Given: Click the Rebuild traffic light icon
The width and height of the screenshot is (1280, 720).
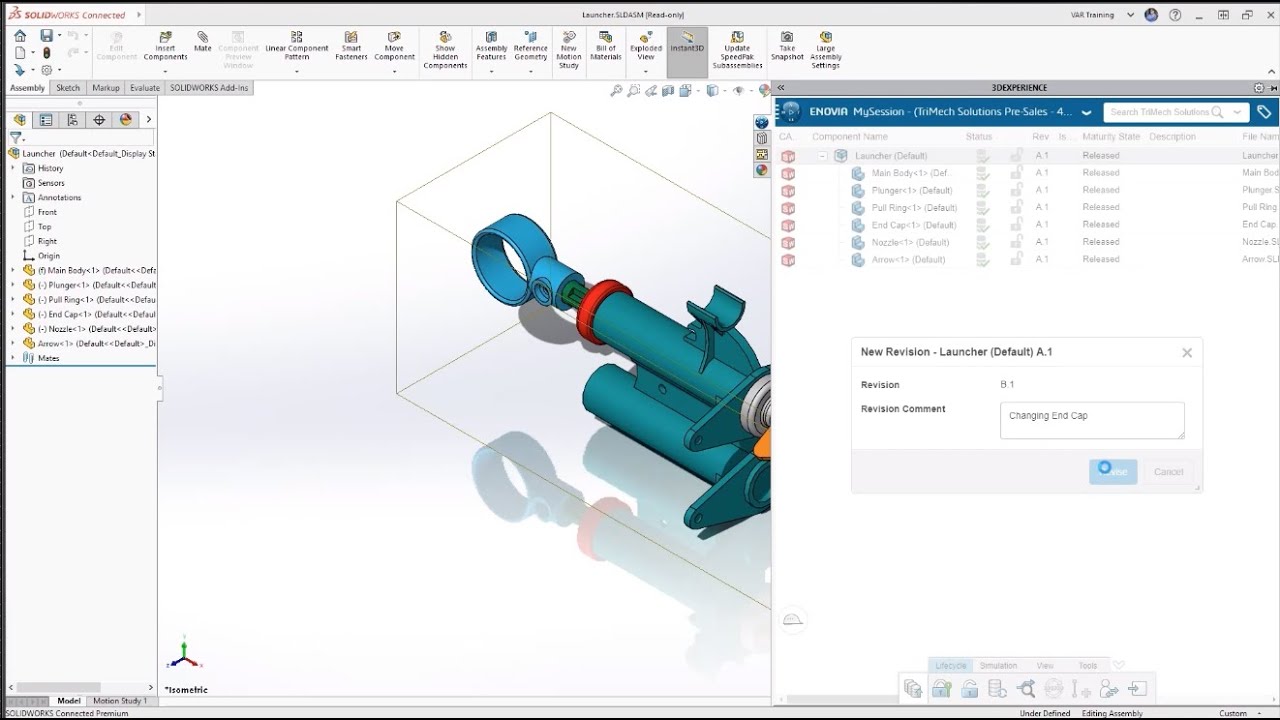Looking at the screenshot, I should [x=46, y=53].
